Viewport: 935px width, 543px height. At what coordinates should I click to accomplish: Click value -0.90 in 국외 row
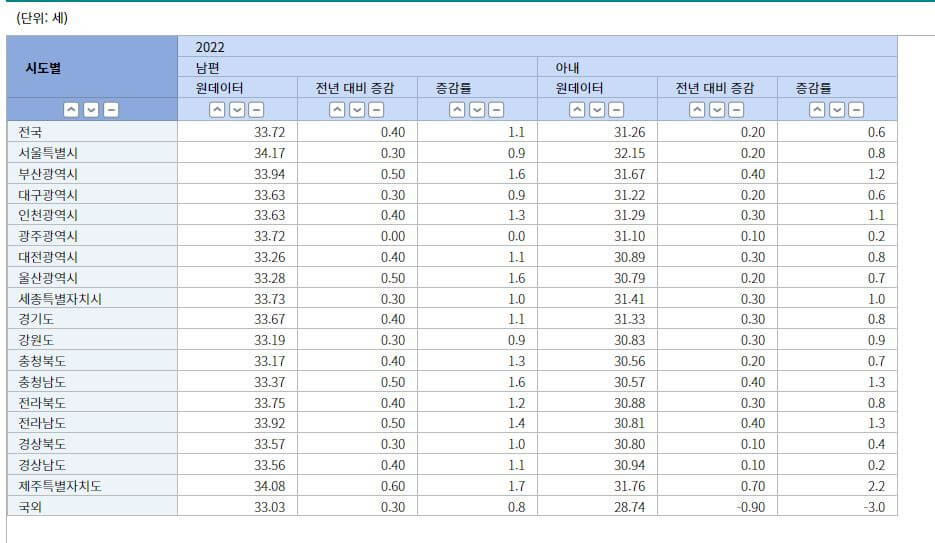pos(751,507)
